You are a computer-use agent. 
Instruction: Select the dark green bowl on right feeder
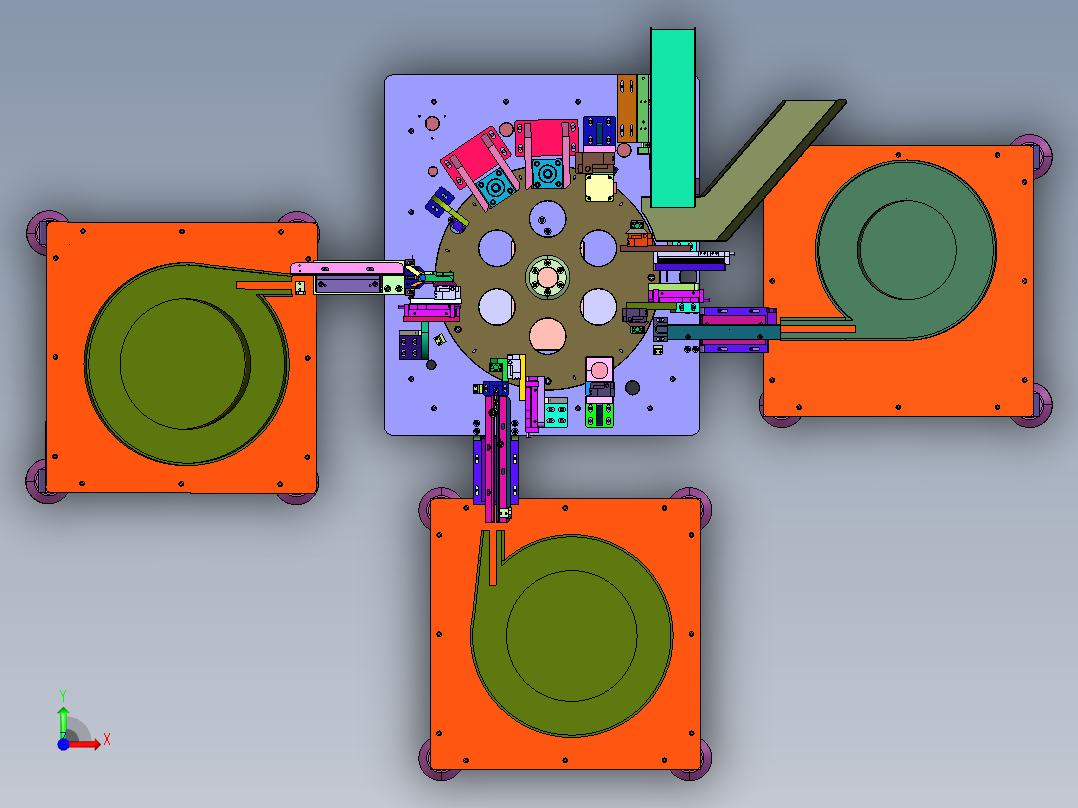point(905,250)
